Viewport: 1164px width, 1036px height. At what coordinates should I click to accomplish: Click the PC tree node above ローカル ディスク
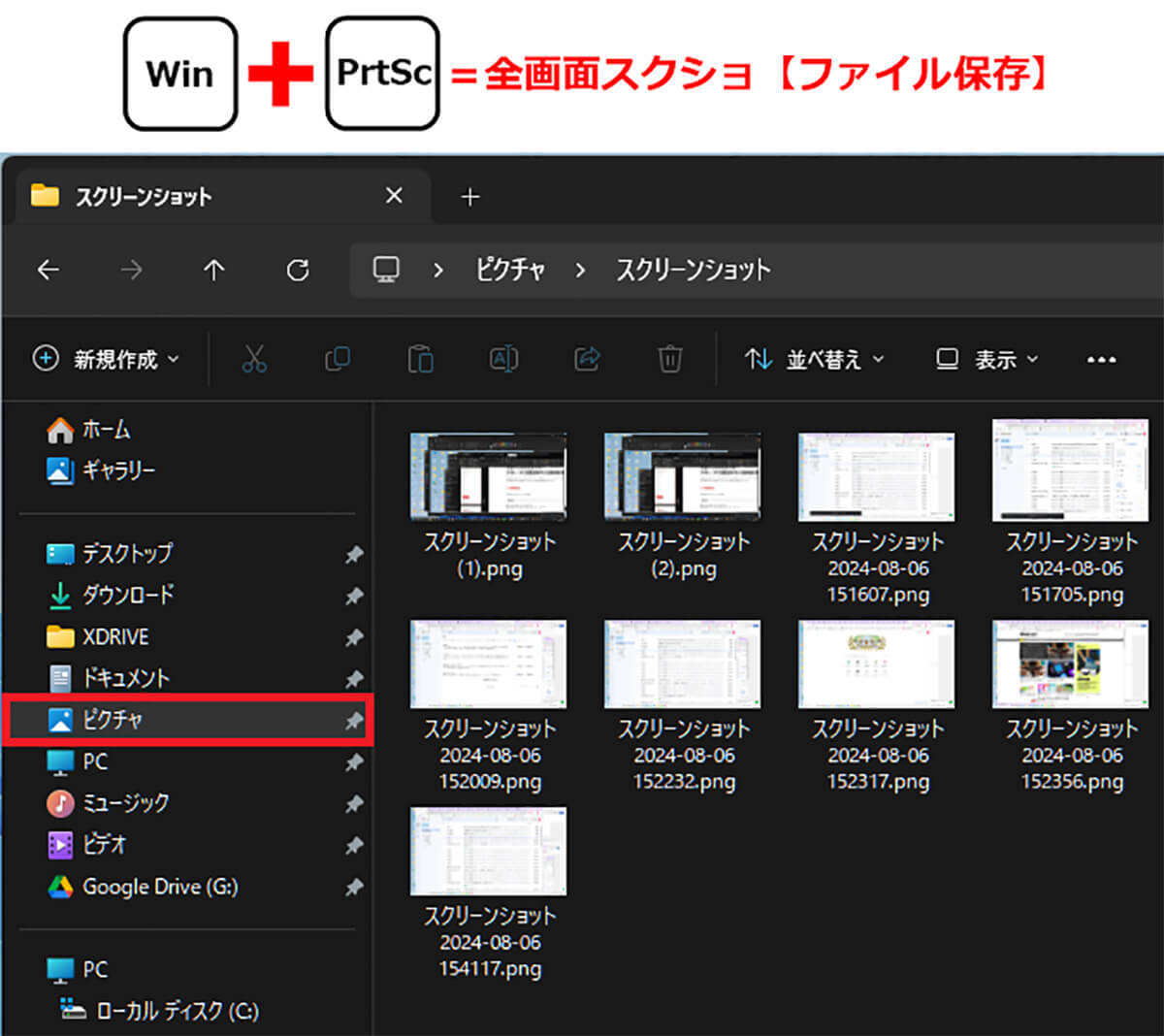(x=78, y=969)
